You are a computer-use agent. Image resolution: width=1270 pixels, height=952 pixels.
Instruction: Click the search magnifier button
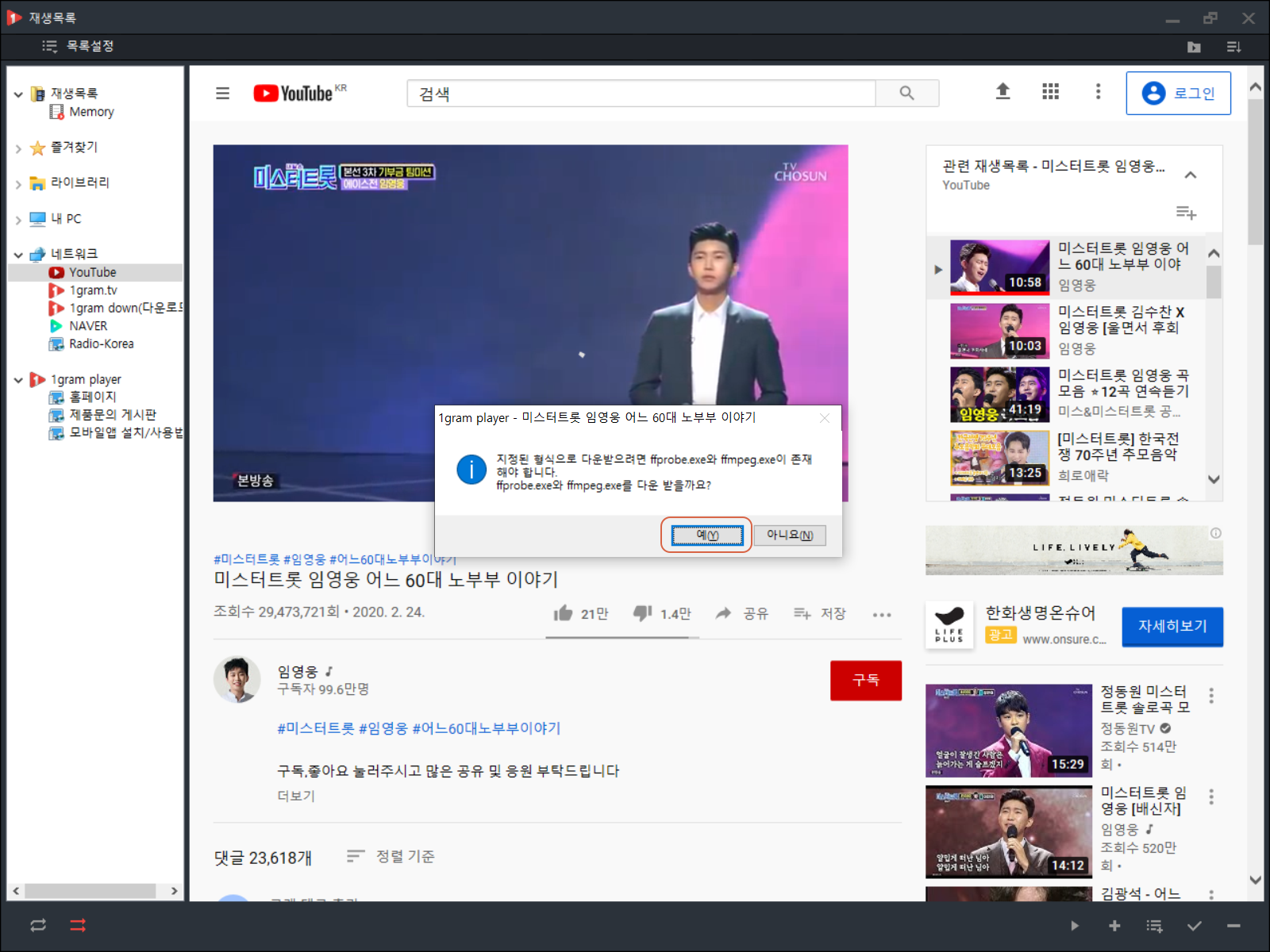(x=907, y=94)
